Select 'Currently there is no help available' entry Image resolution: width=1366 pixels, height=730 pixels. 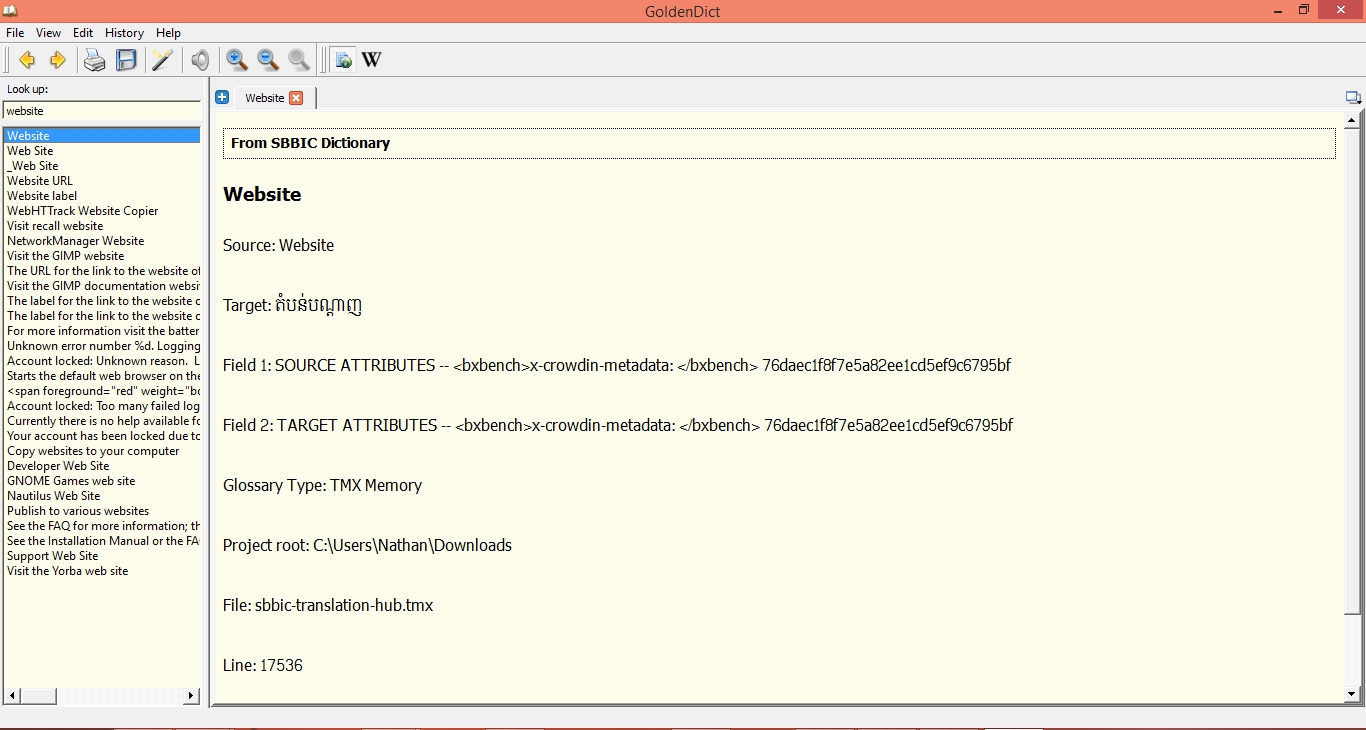pyautogui.click(x=102, y=421)
